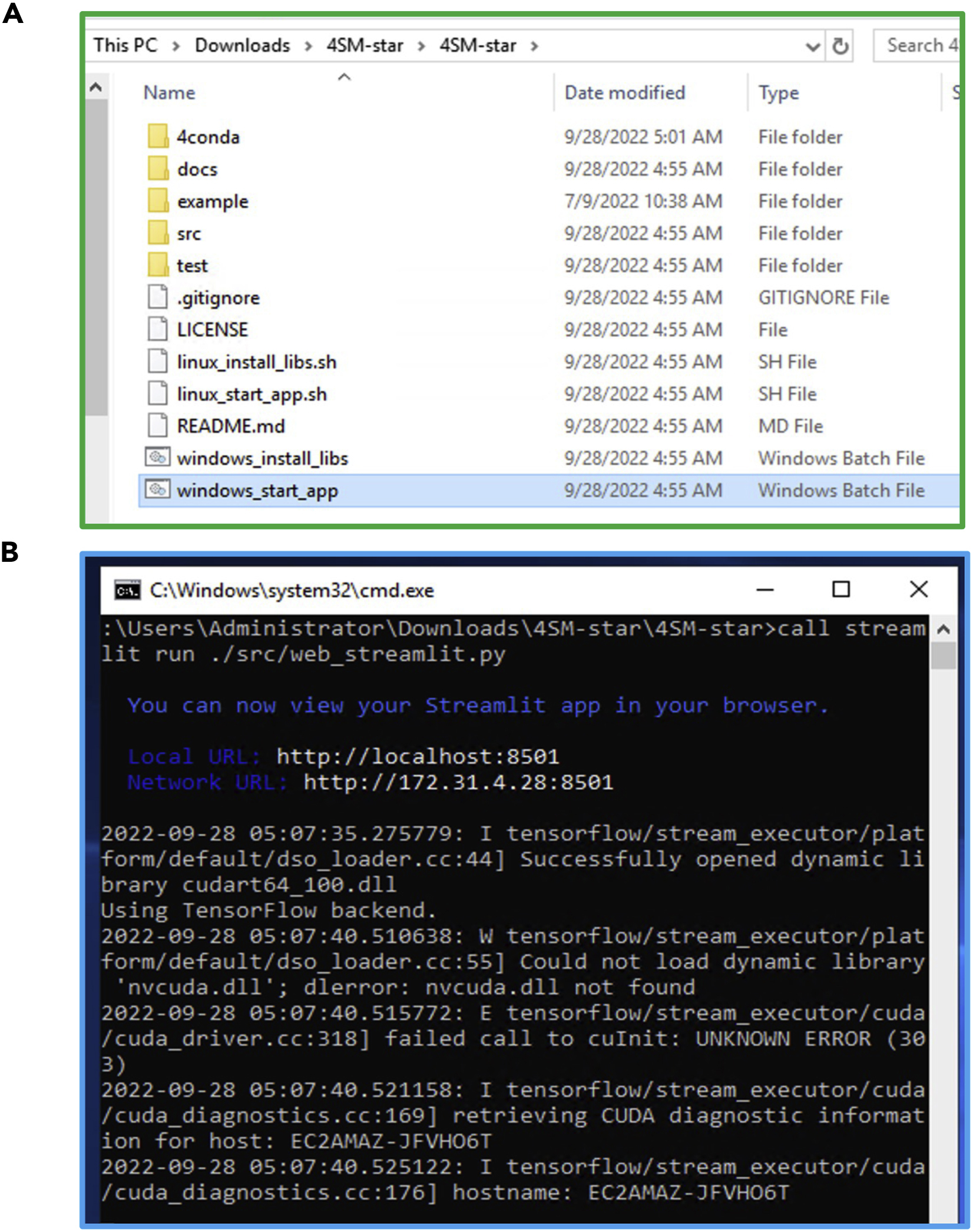Click the 4conda folder icon

pos(157,136)
